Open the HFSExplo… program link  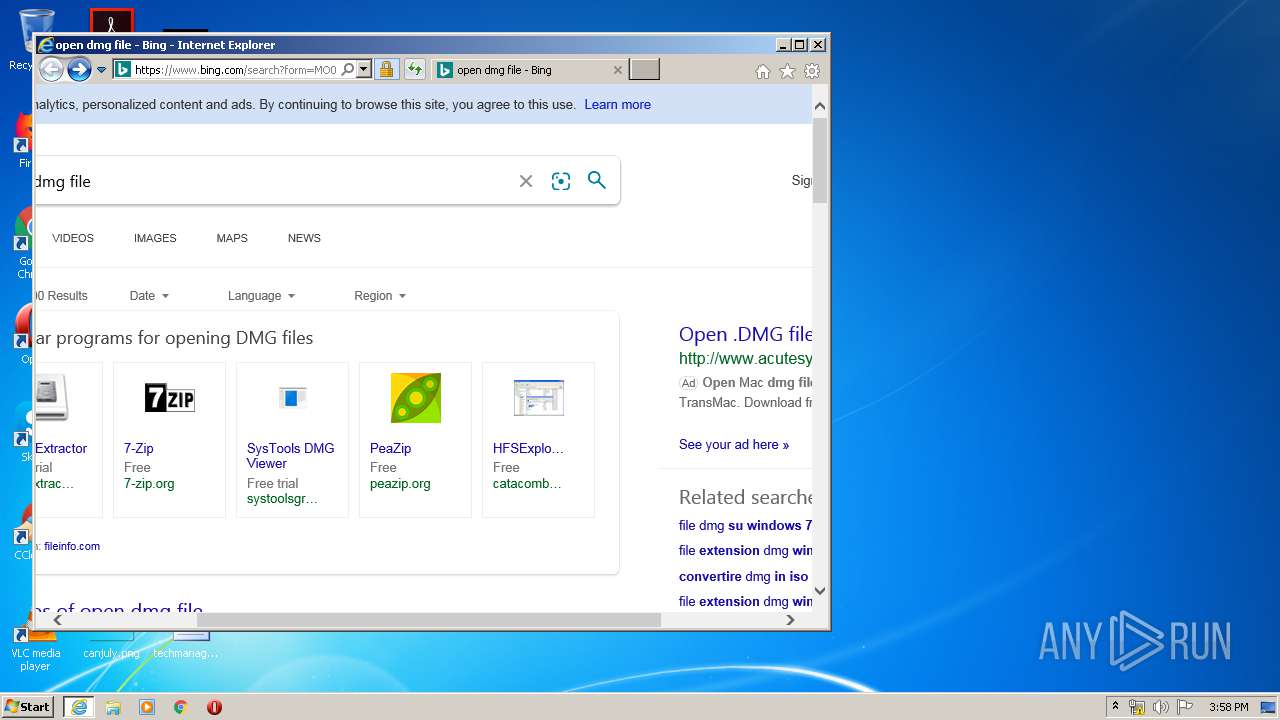point(528,448)
